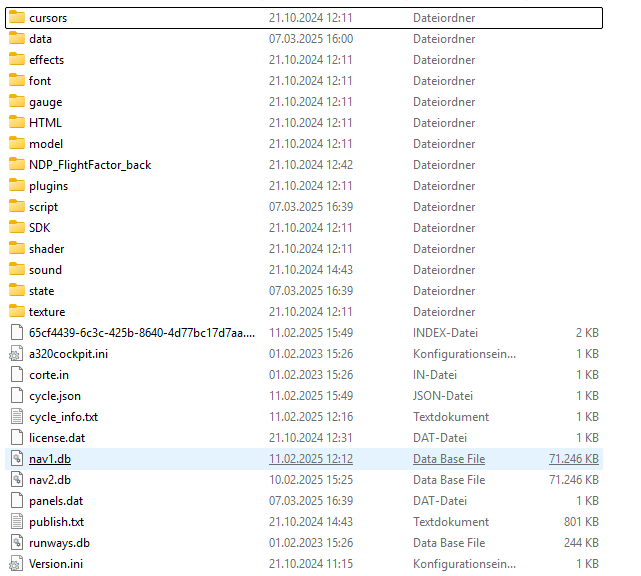Screen dimensions: 641x576
Task: Click the date 21.10.2024 14:43 of sound folder
Action: (x=311, y=270)
